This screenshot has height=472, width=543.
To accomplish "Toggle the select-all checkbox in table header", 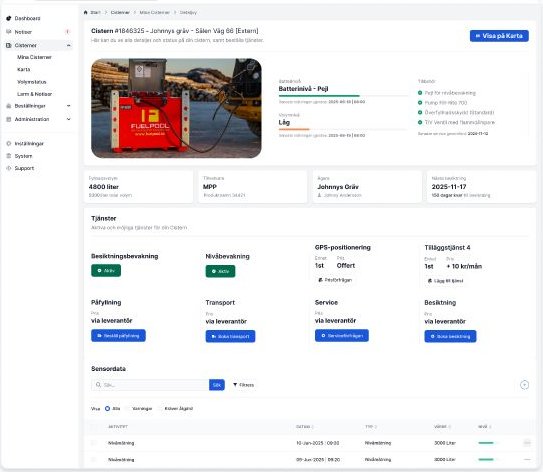I will (x=94, y=427).
